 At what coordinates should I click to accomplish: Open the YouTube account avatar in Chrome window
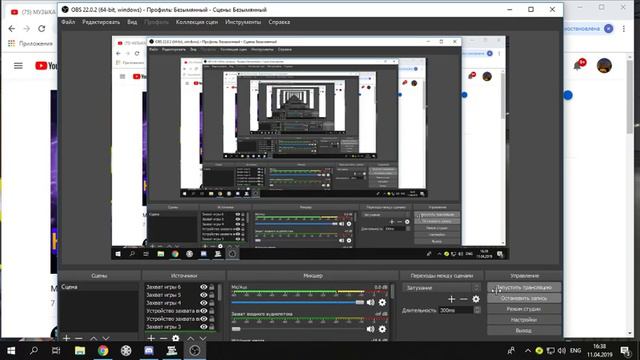coord(604,66)
